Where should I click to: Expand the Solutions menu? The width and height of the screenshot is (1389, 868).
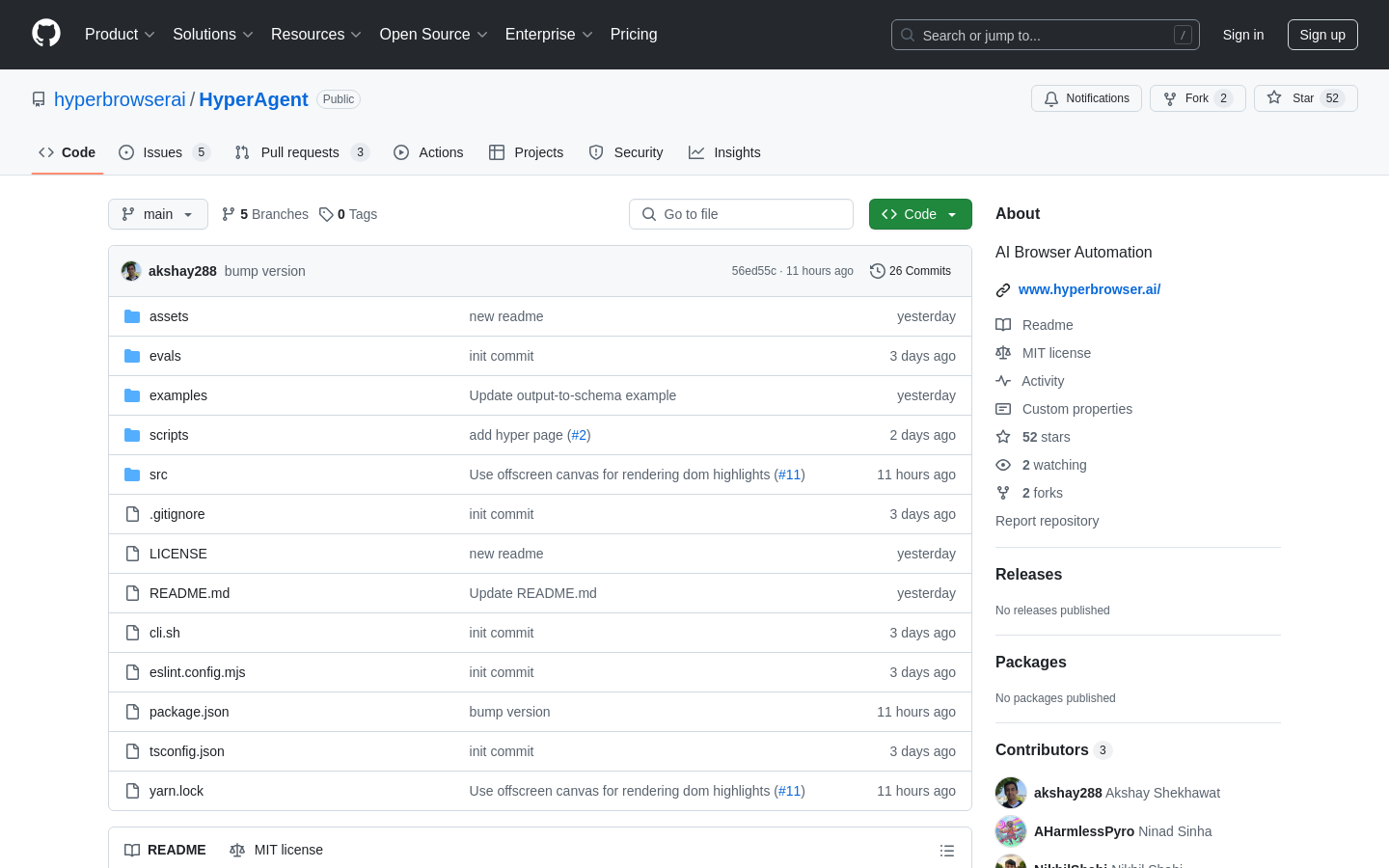(x=213, y=35)
